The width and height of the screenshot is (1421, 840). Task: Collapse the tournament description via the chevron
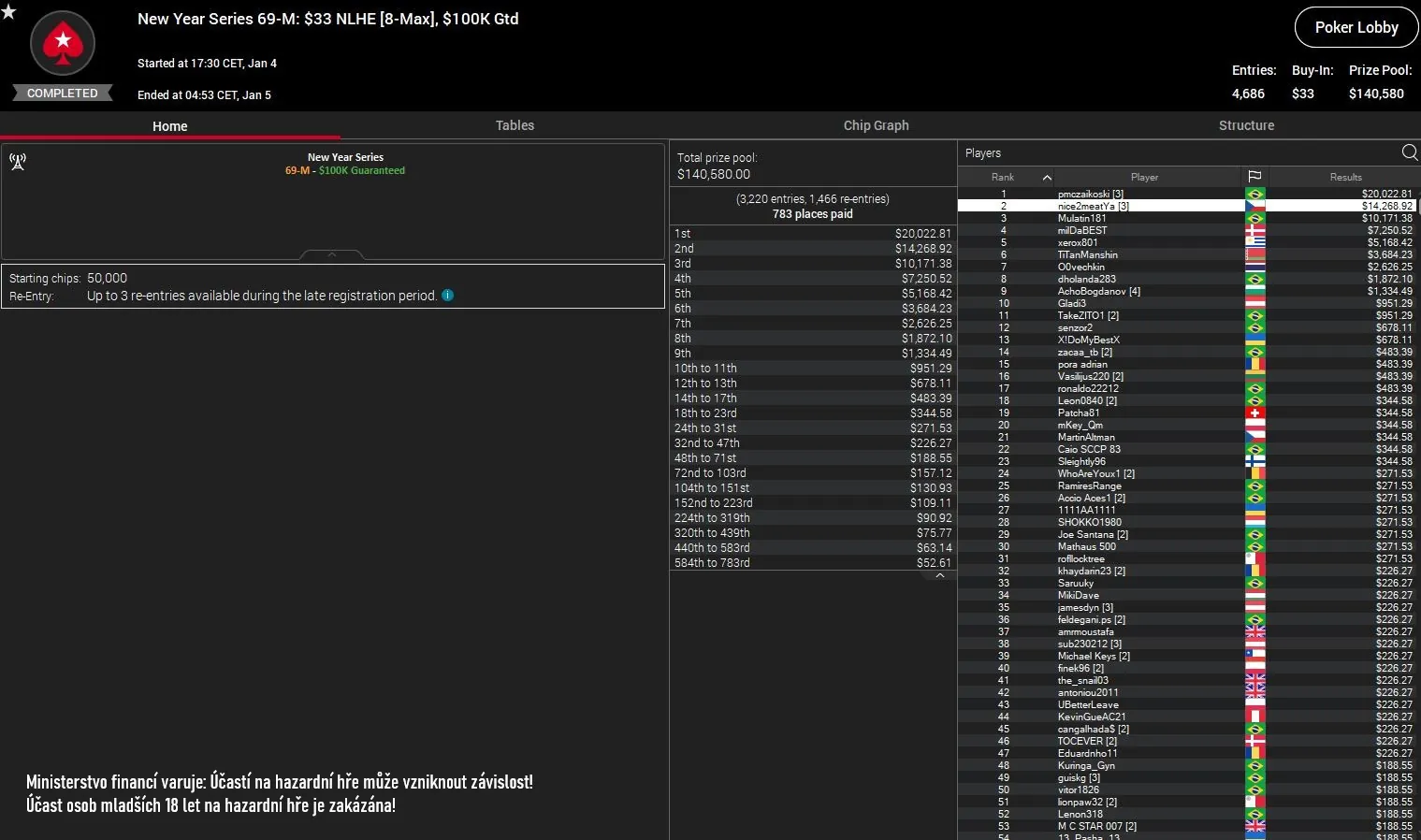tap(331, 253)
